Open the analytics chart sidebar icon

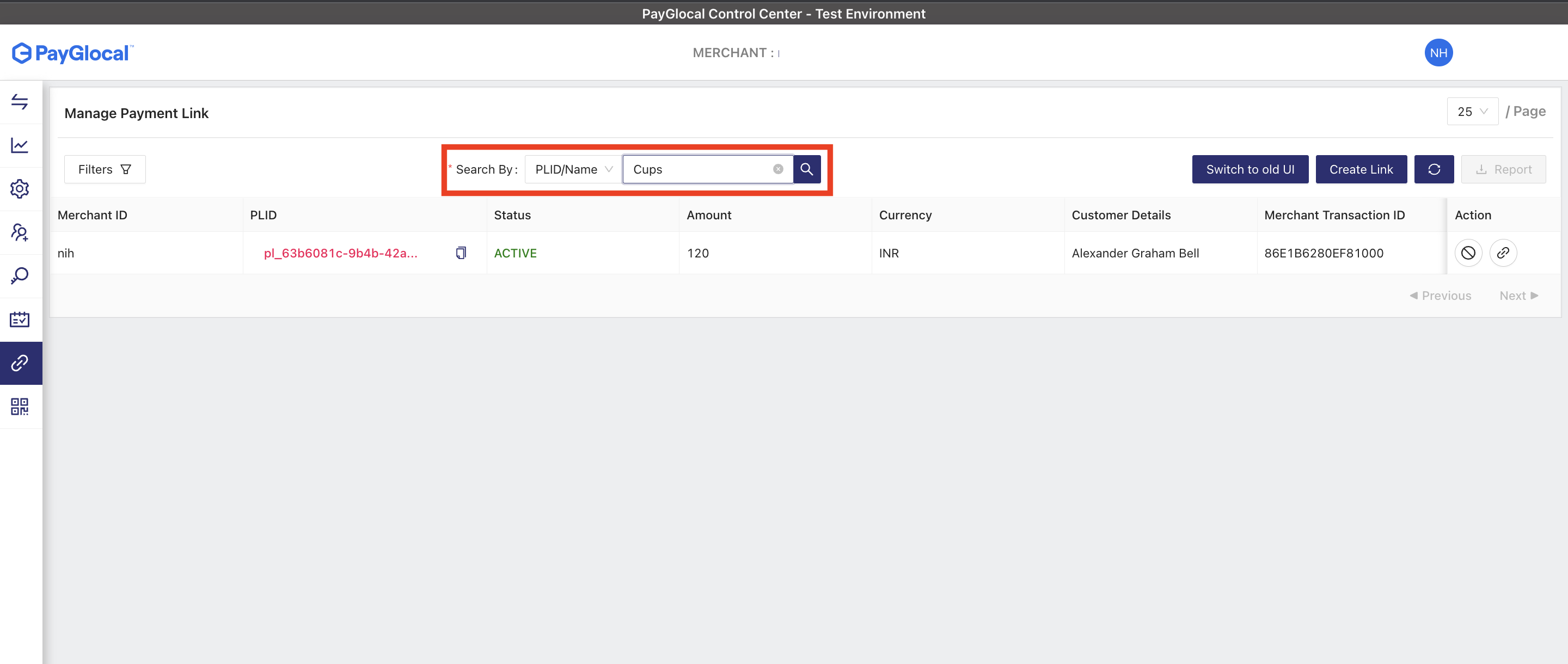(20, 145)
